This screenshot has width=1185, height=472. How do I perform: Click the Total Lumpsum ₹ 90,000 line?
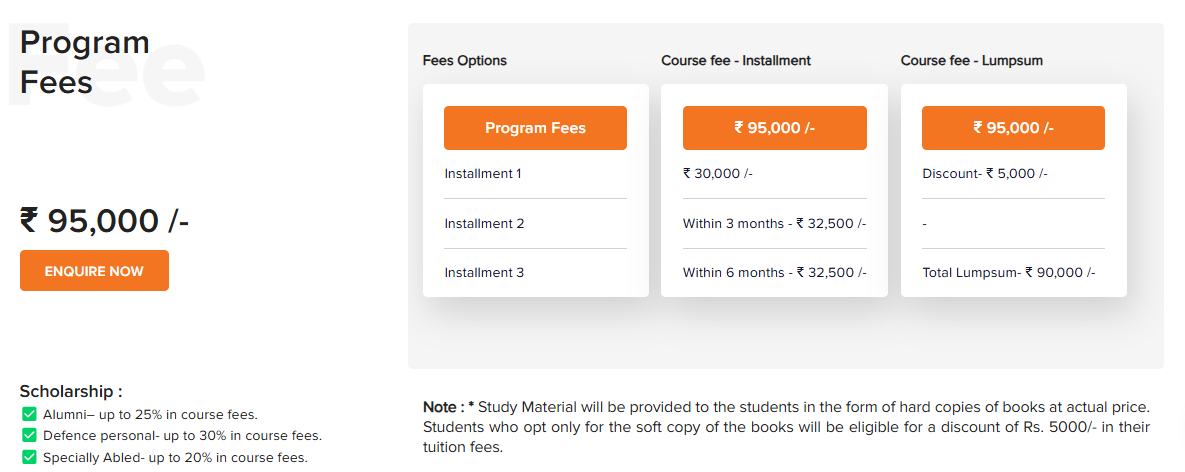[x=1008, y=273]
